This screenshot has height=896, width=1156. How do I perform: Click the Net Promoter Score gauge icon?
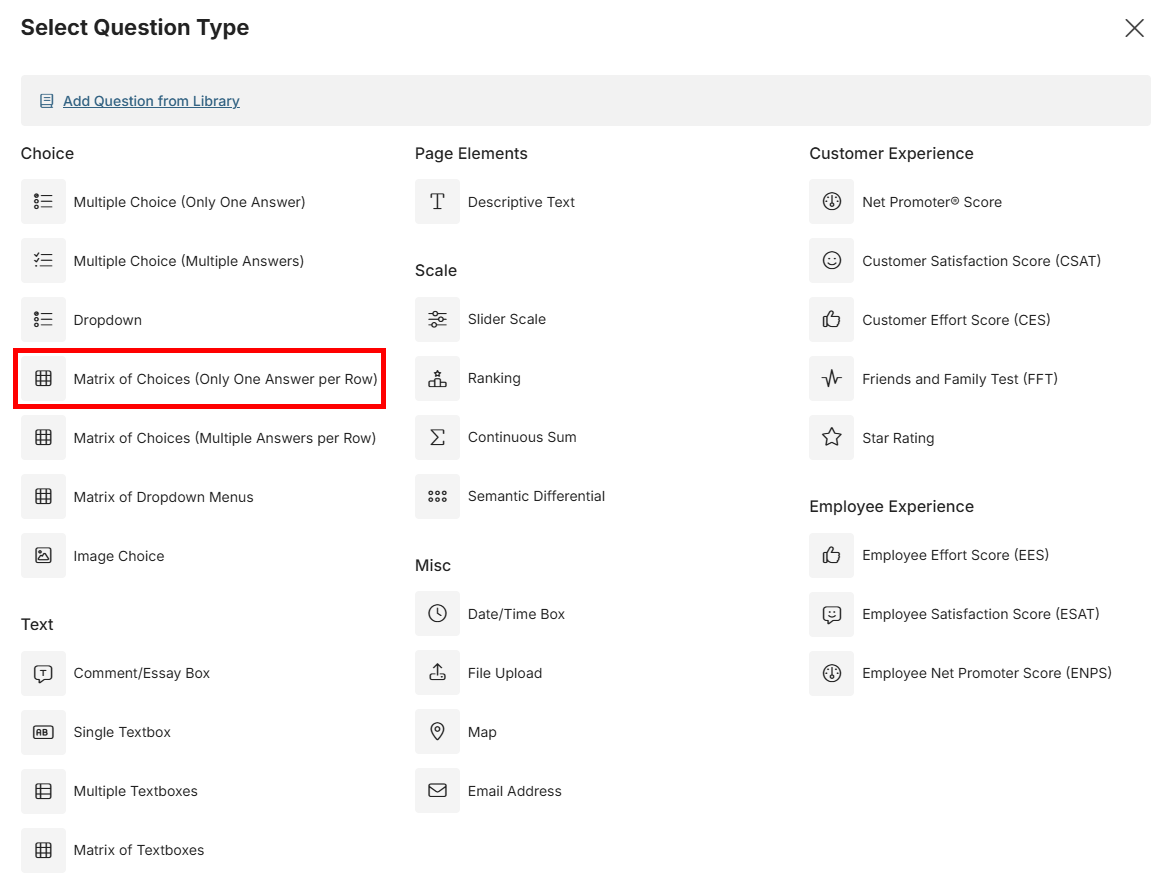832,201
